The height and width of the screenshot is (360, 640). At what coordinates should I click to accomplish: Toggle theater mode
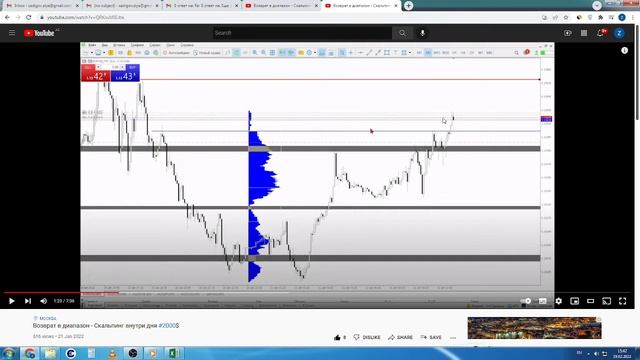(590, 301)
